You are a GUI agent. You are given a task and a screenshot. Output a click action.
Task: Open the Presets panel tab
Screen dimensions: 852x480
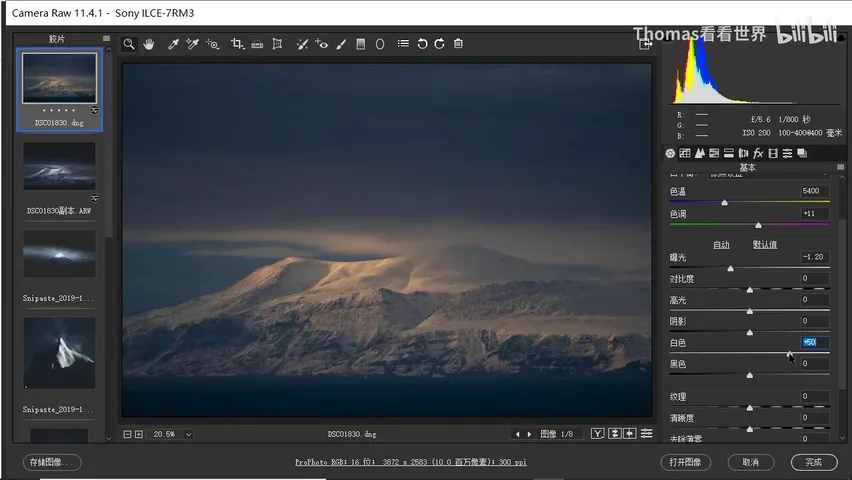pyautogui.click(x=787, y=153)
